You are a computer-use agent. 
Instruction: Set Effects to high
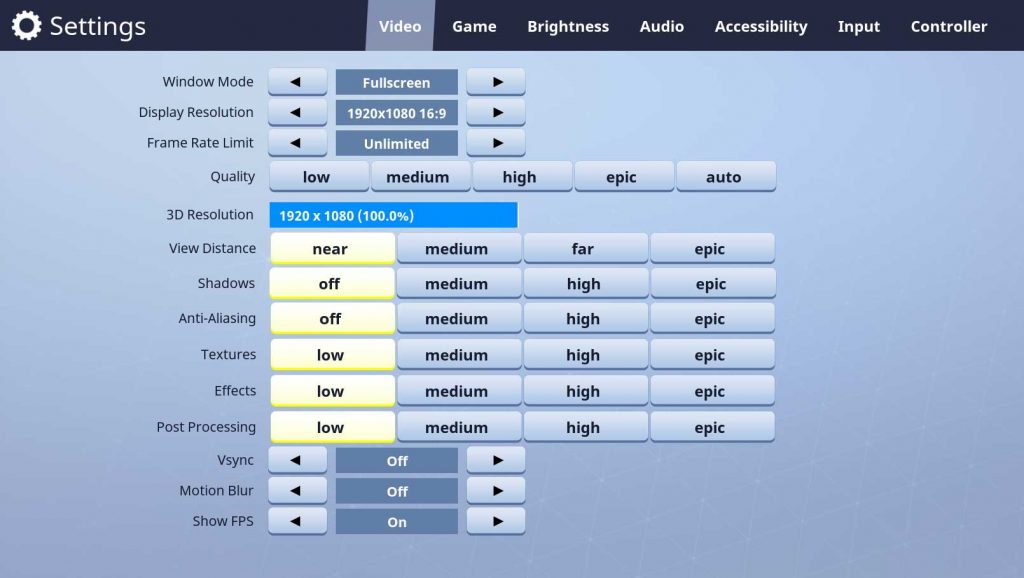tap(586, 391)
